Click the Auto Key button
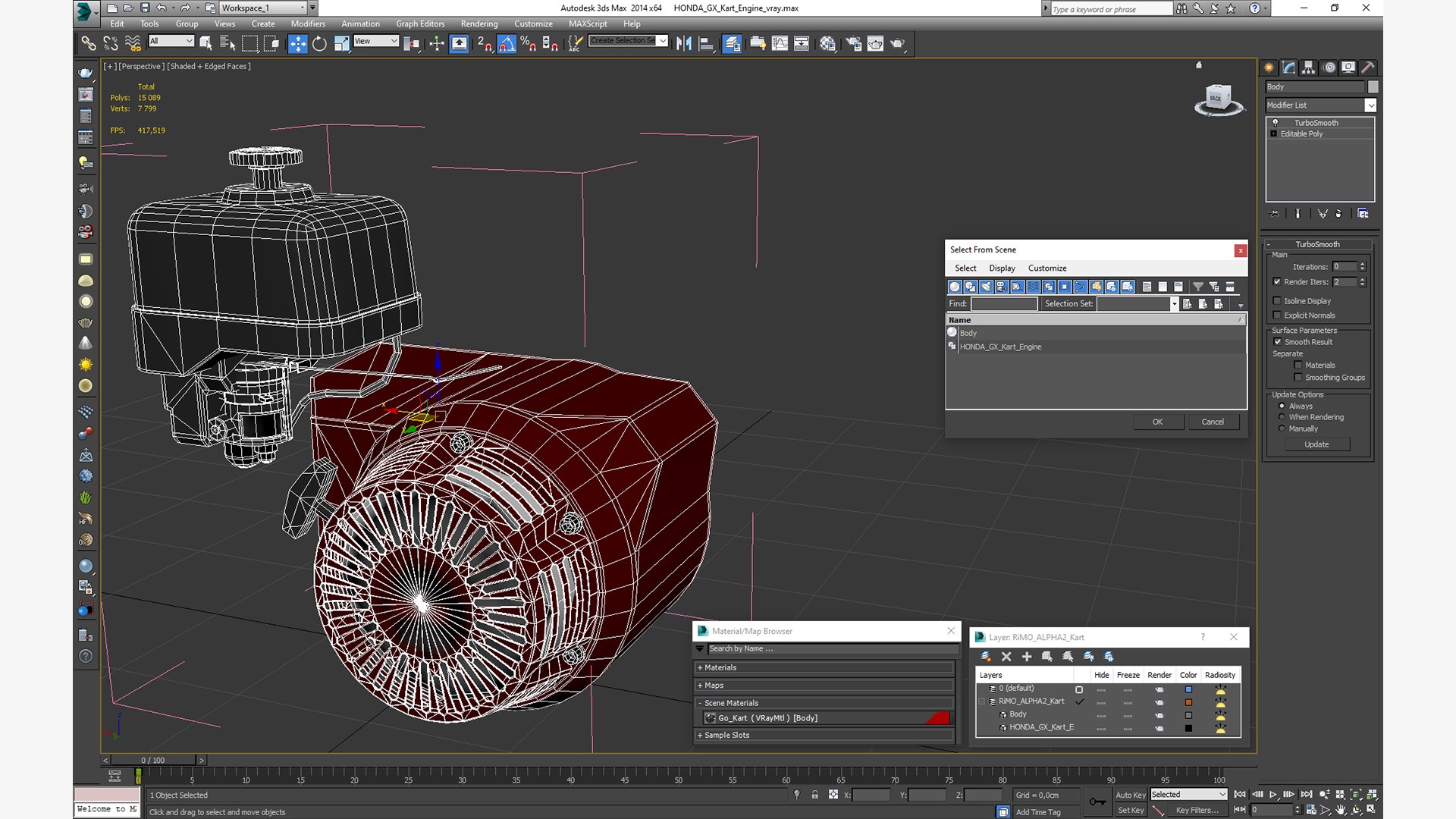 click(1130, 795)
